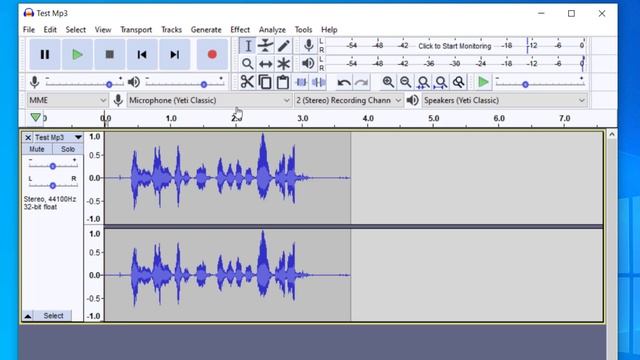Screen dimensions: 640x360
Task: Collapse the track with the up-arrow button
Action: 28,316
